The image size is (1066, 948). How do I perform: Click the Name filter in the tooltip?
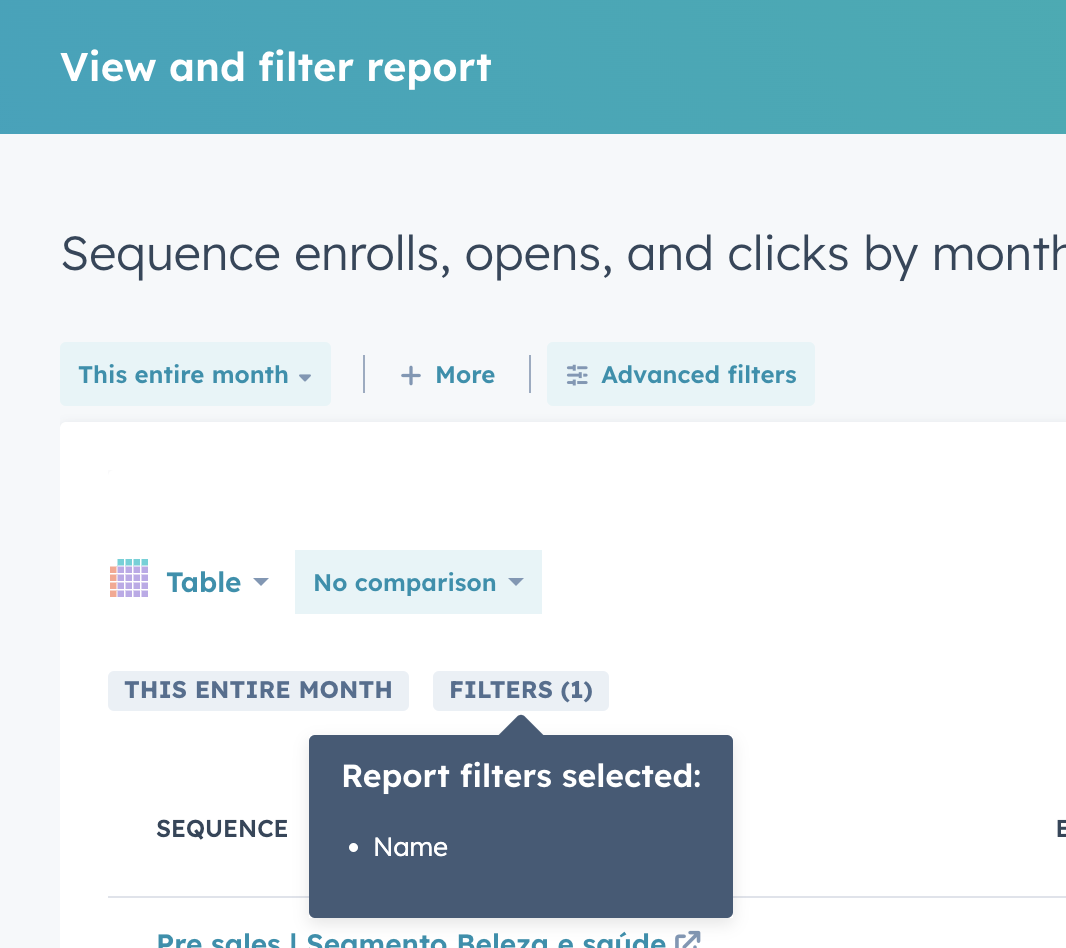(410, 847)
